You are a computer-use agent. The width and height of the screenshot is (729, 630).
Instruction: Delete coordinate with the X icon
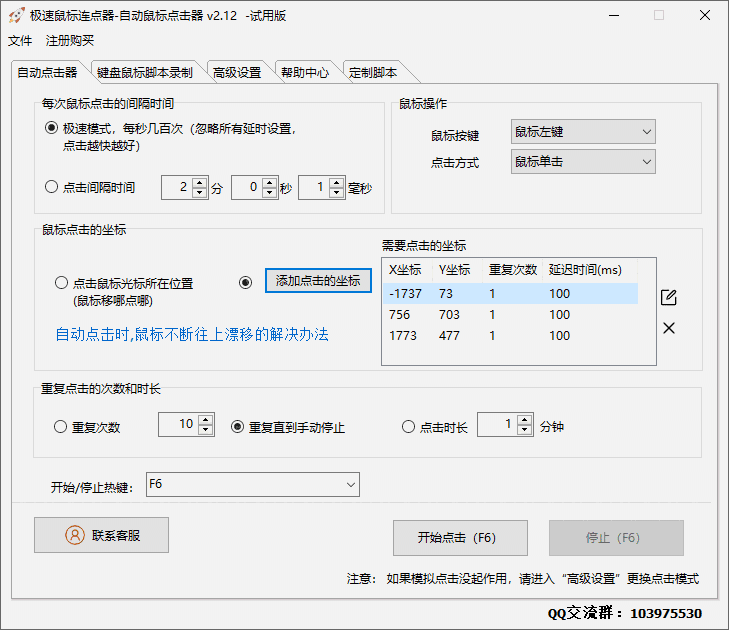tap(669, 328)
